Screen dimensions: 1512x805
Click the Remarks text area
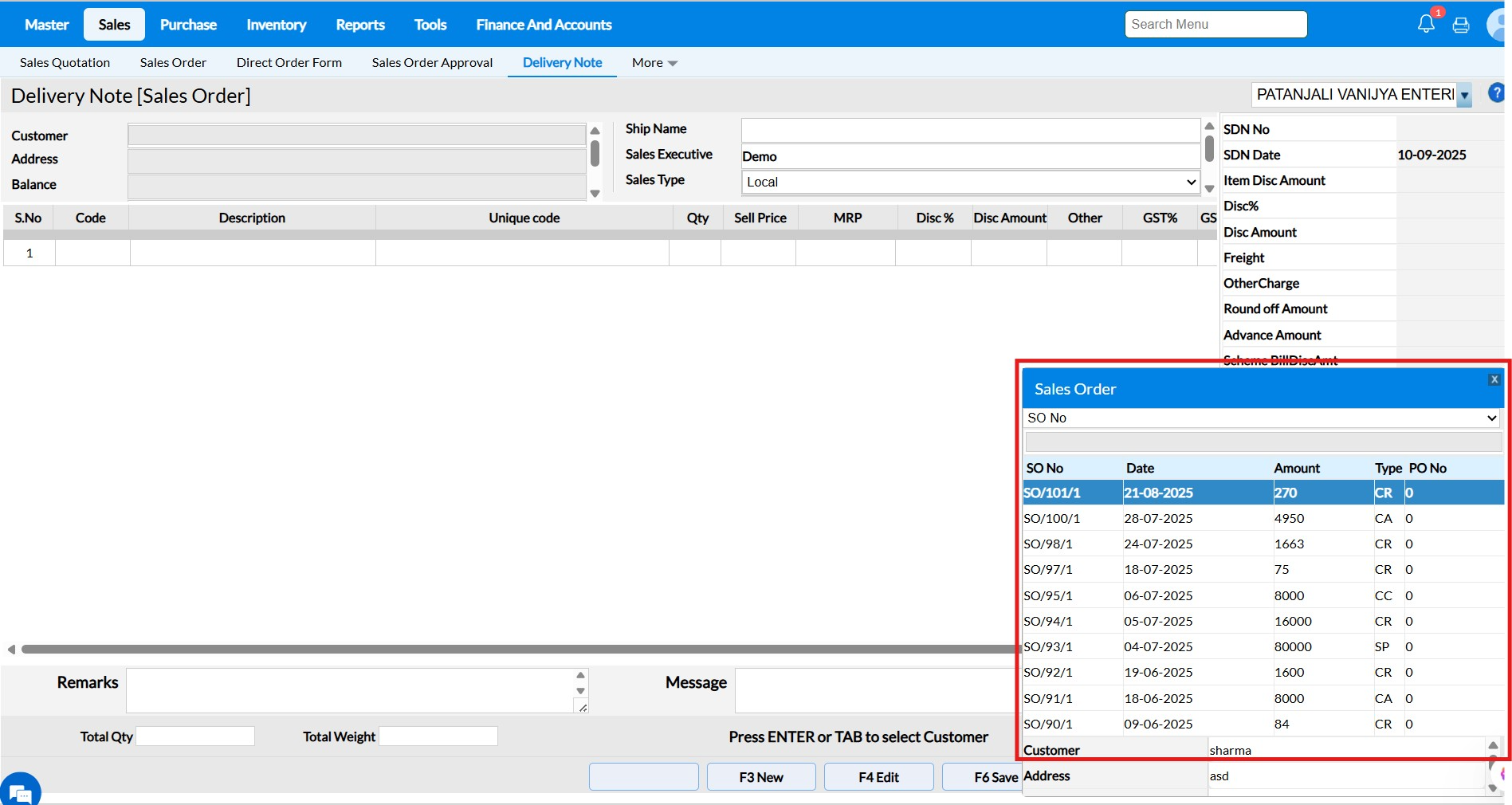click(x=351, y=689)
